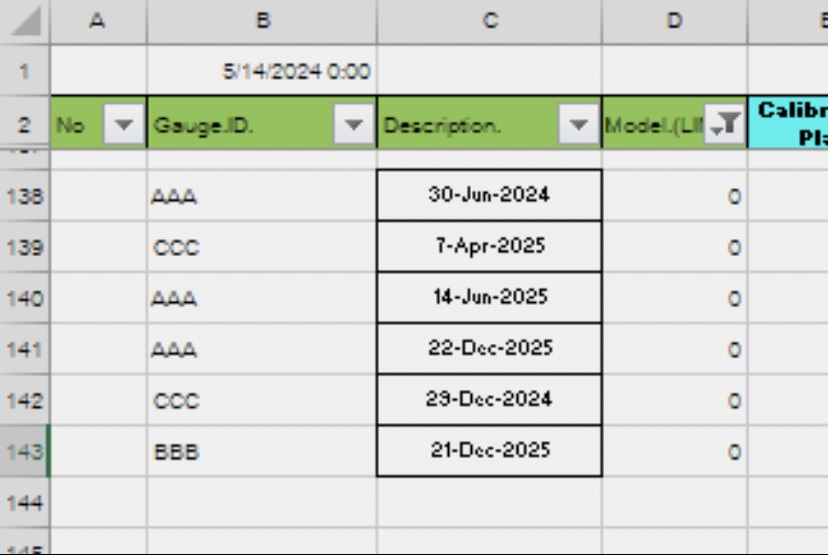828x555 pixels.
Task: Select column A header
Action: coord(97,21)
